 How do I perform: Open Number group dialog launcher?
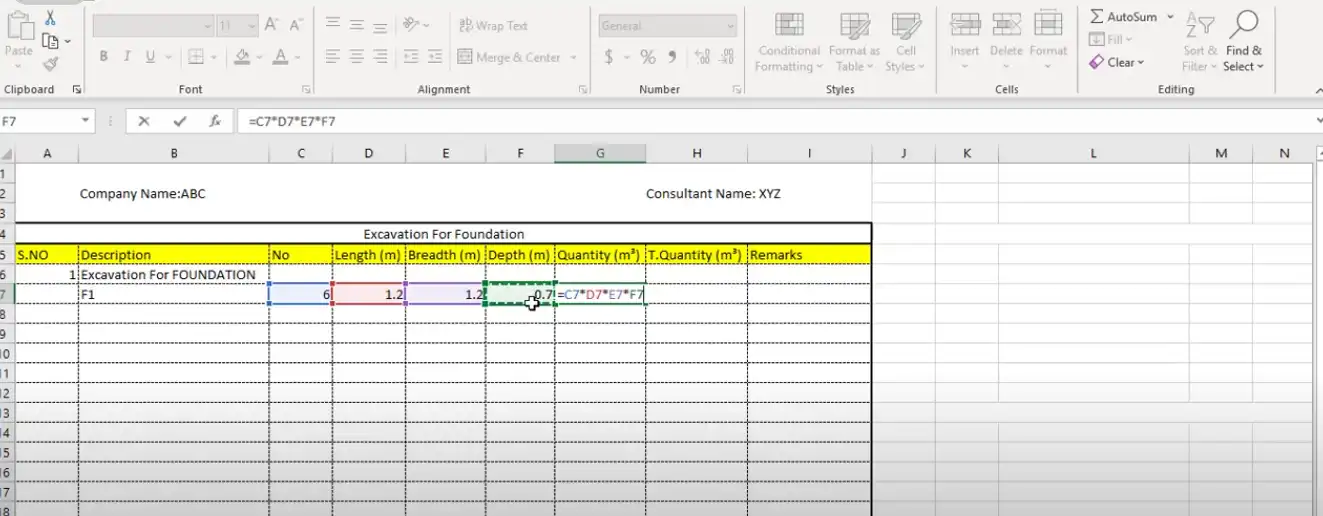[737, 90]
